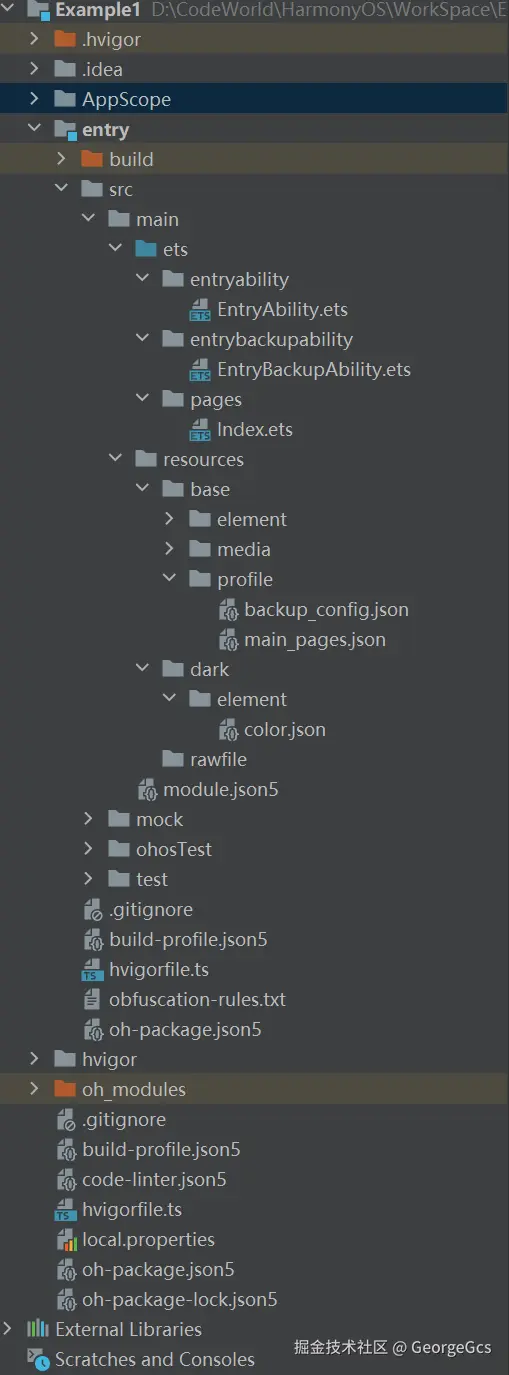Click the entry-level hvigorfile.ts TS icon
This screenshot has height=1375, width=509.
click(92, 970)
